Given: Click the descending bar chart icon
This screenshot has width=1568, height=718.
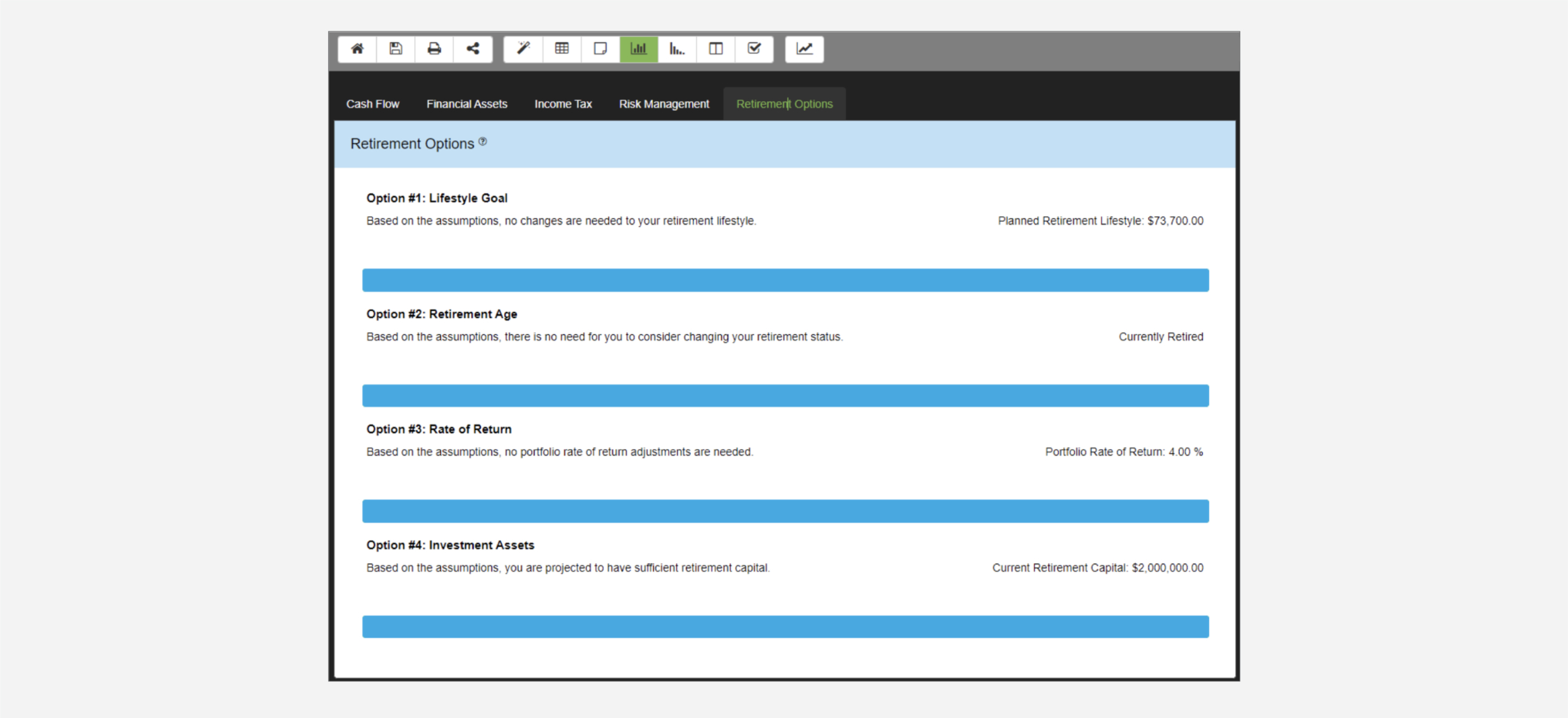Looking at the screenshot, I should pos(677,49).
